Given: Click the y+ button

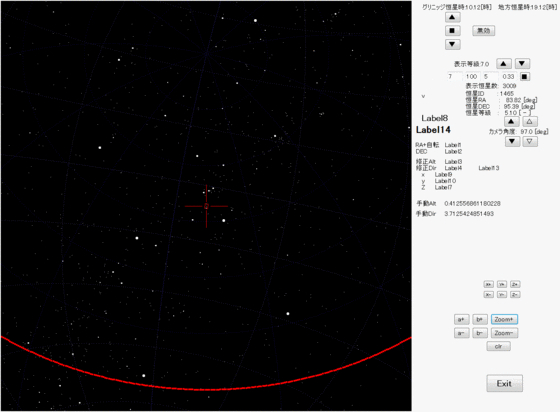Looking at the screenshot, I should (502, 285).
